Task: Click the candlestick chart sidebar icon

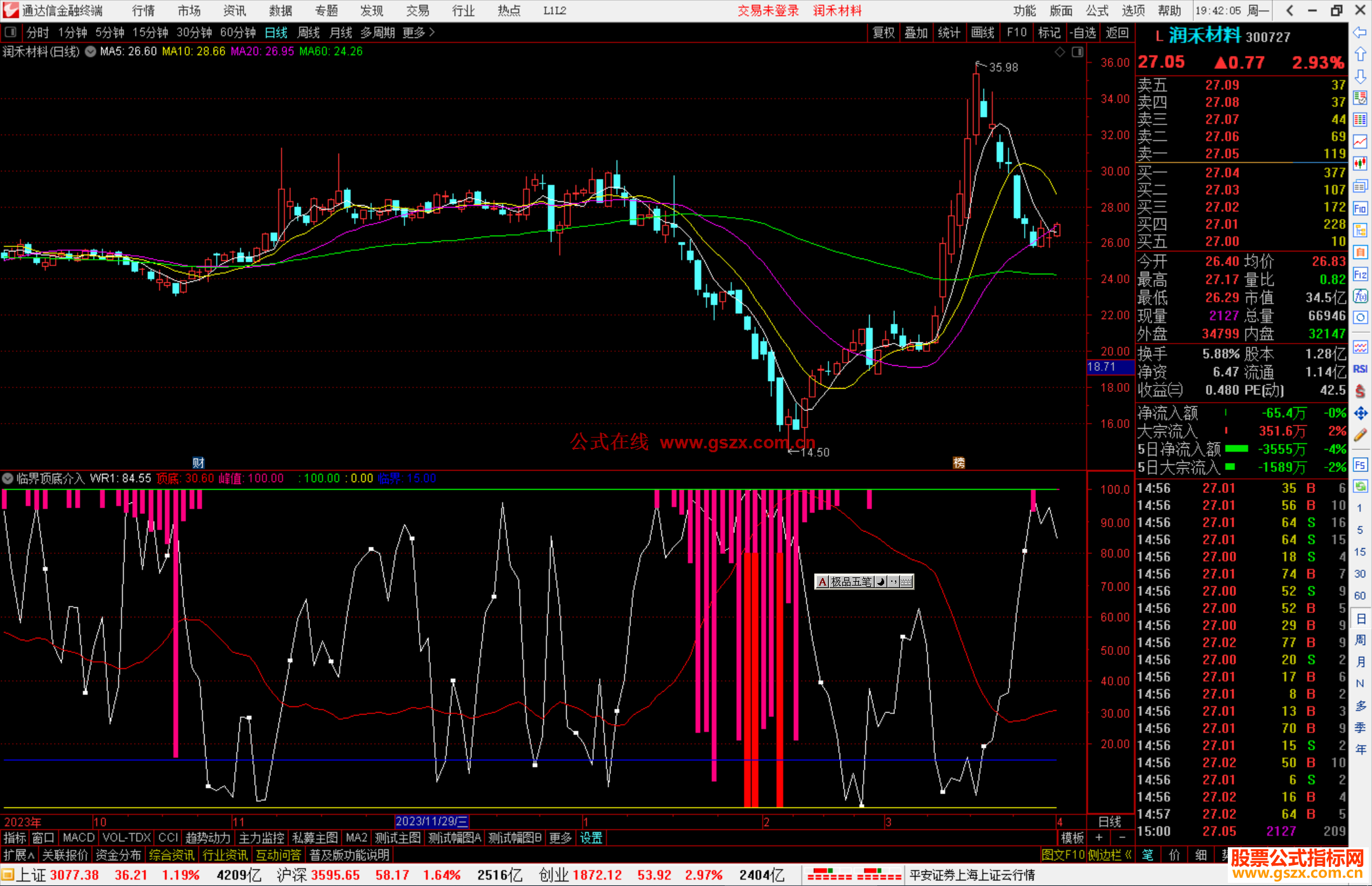Action: point(1360,163)
